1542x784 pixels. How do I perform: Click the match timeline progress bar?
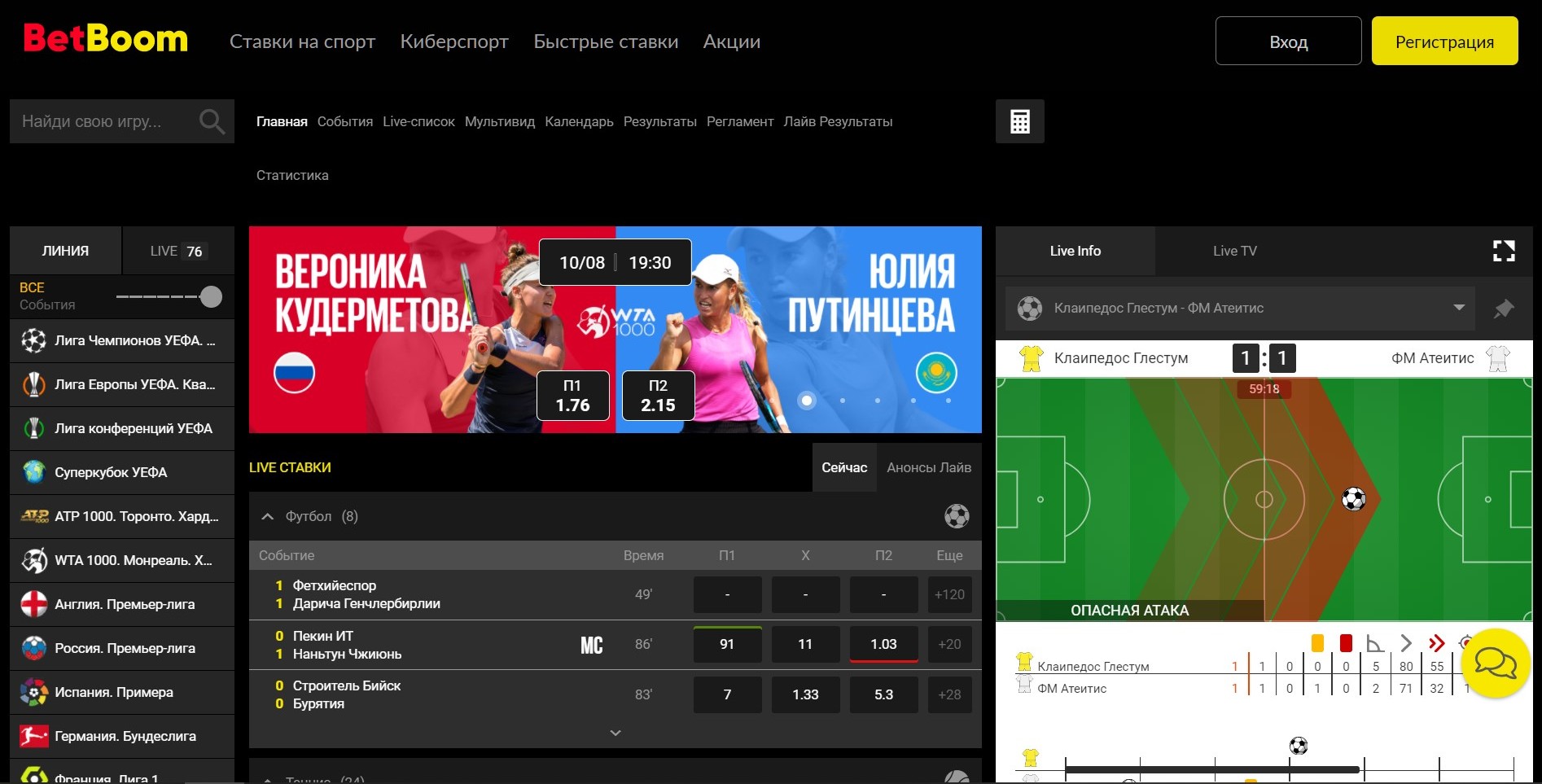click(1212, 769)
